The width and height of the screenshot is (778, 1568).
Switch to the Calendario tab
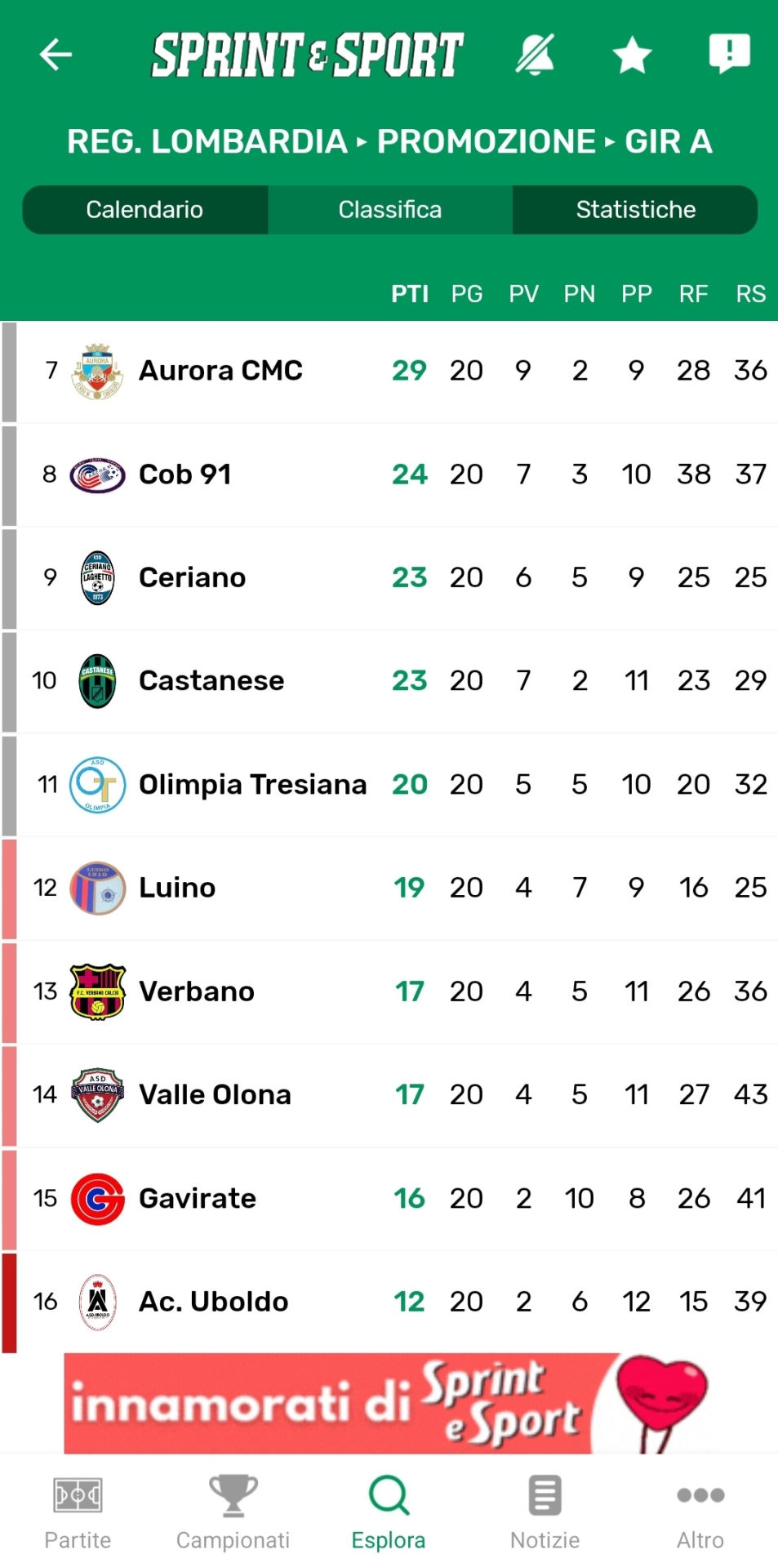pos(144,210)
